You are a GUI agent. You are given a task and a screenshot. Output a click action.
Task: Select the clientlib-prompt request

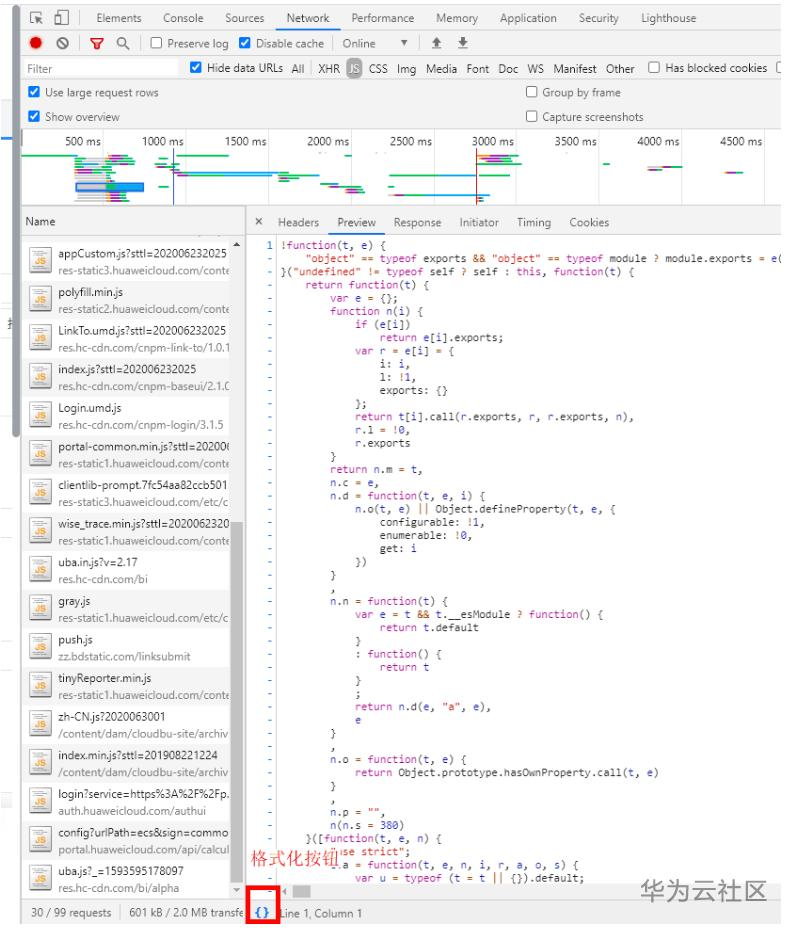coord(127,493)
